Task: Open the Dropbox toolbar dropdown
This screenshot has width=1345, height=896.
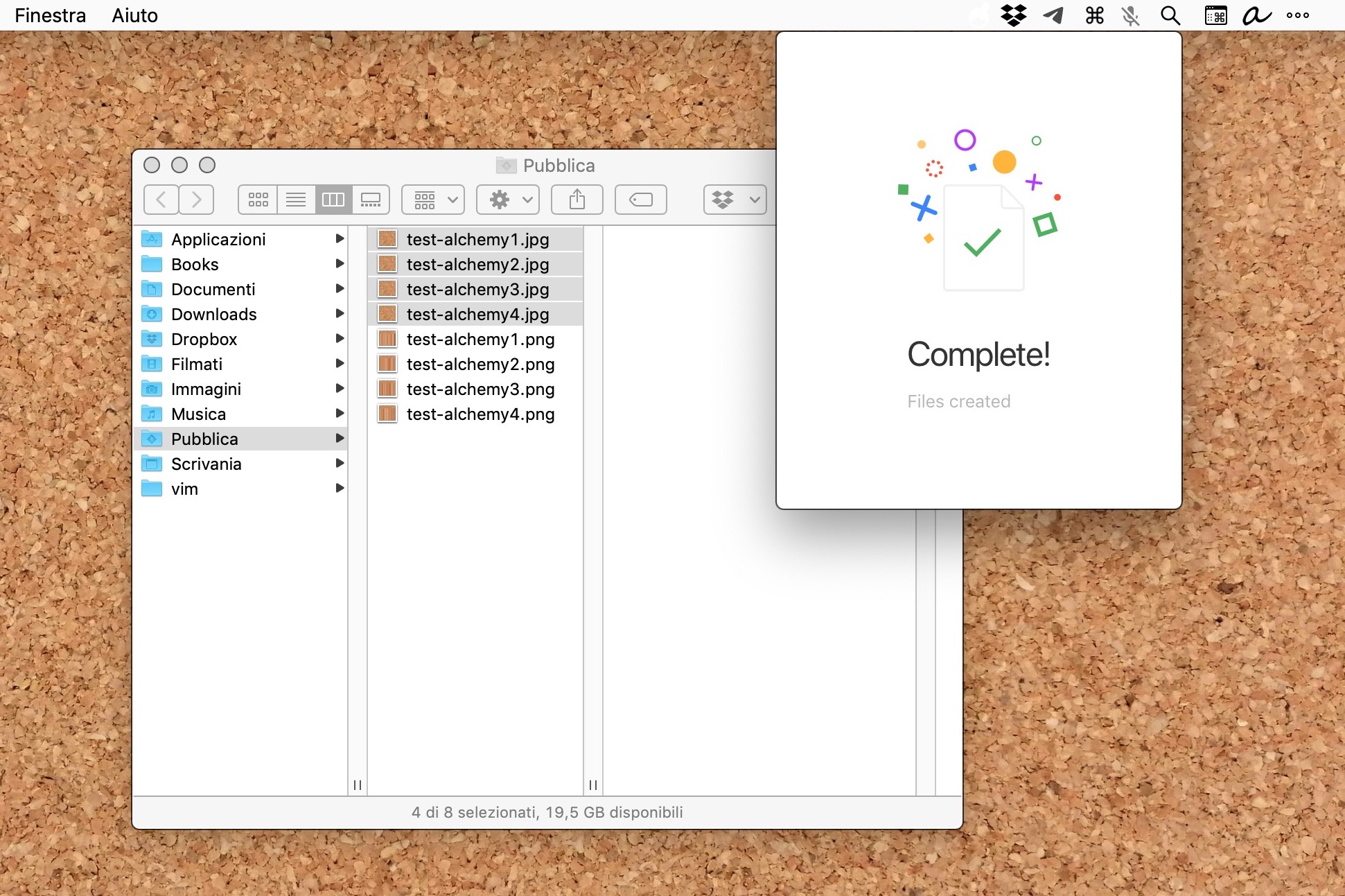Action: tap(735, 200)
